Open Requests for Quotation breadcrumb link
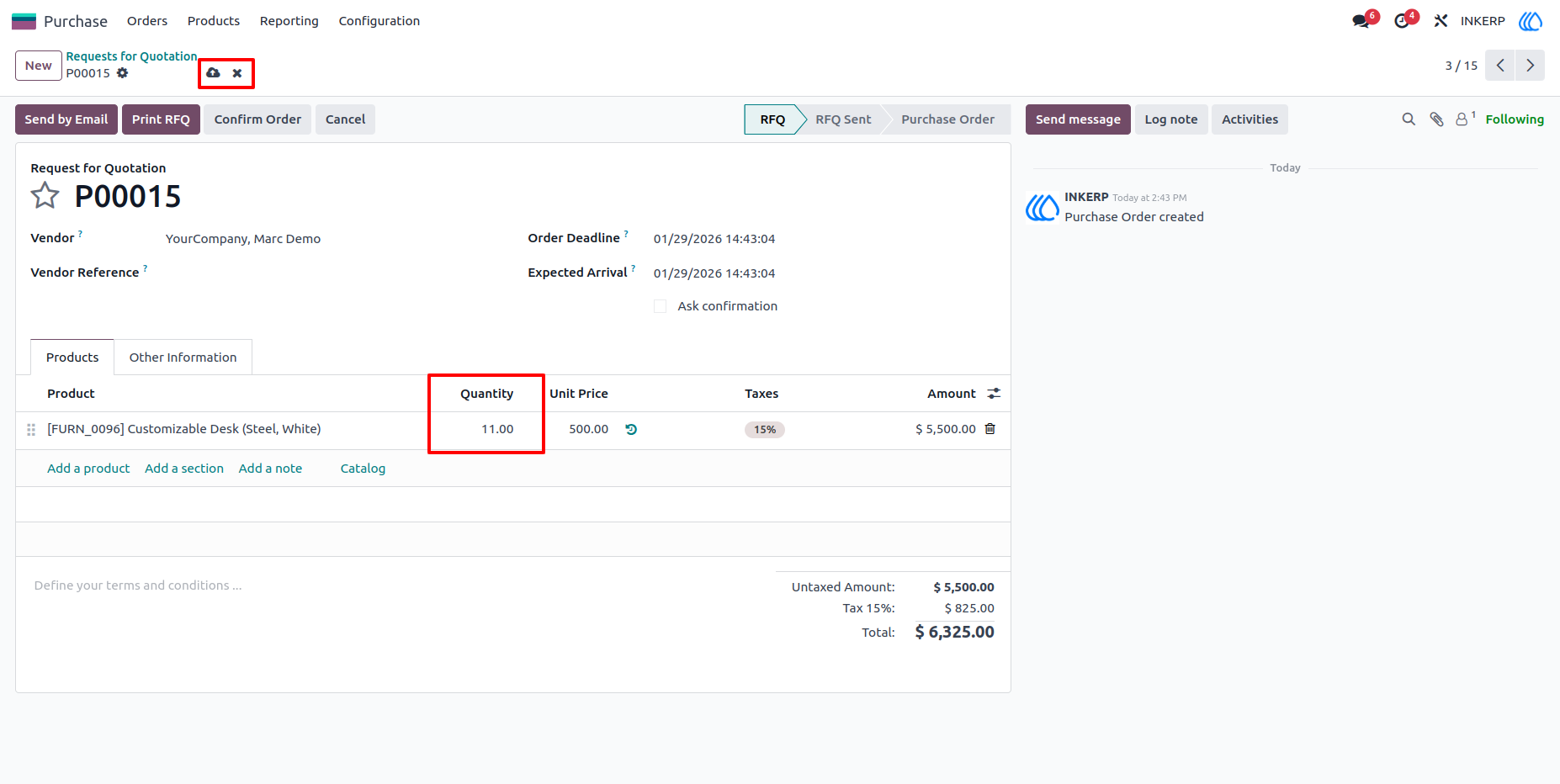Image resolution: width=1560 pixels, height=784 pixels. pos(131,56)
